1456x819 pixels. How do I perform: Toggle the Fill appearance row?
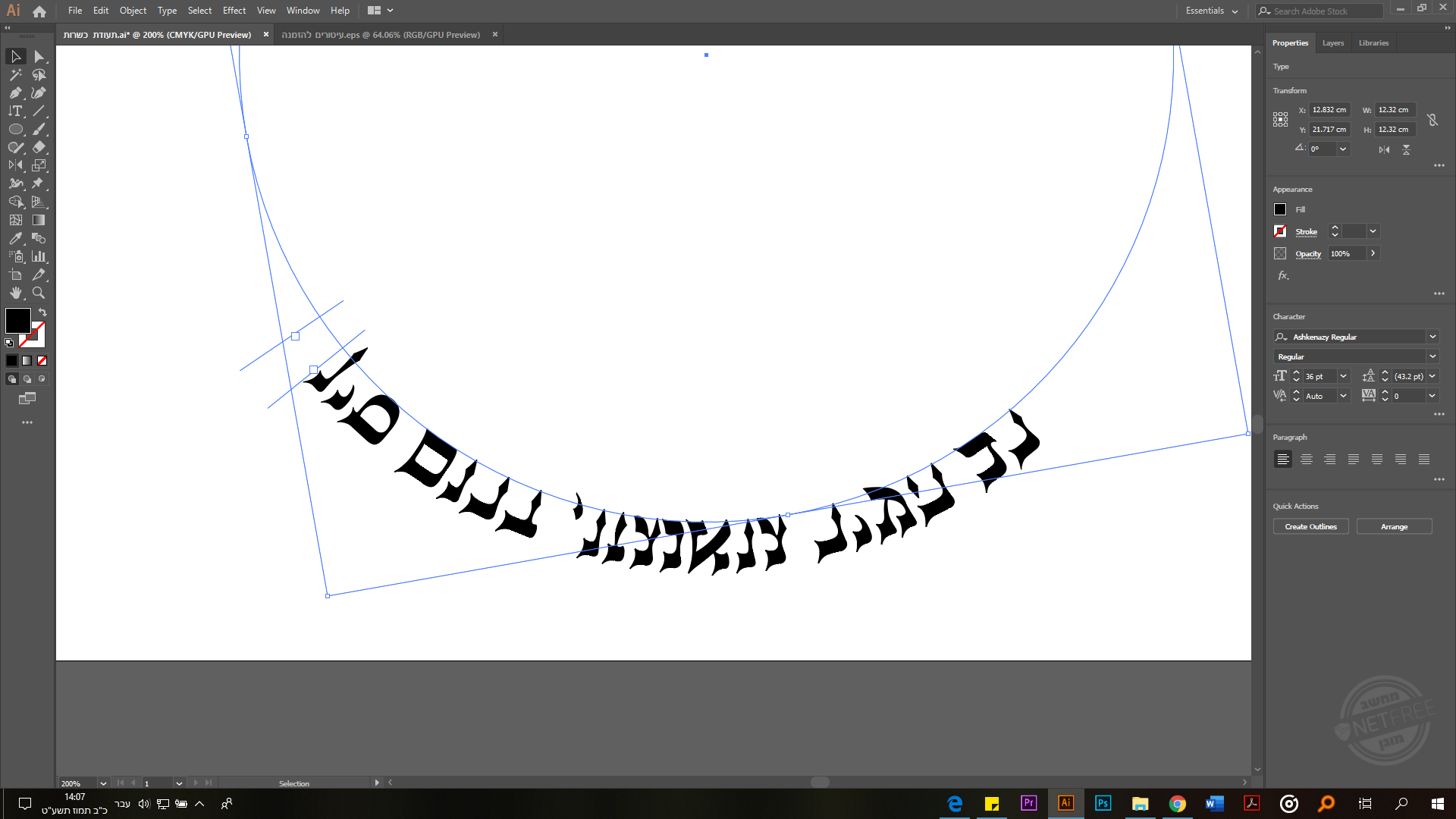tap(1280, 209)
